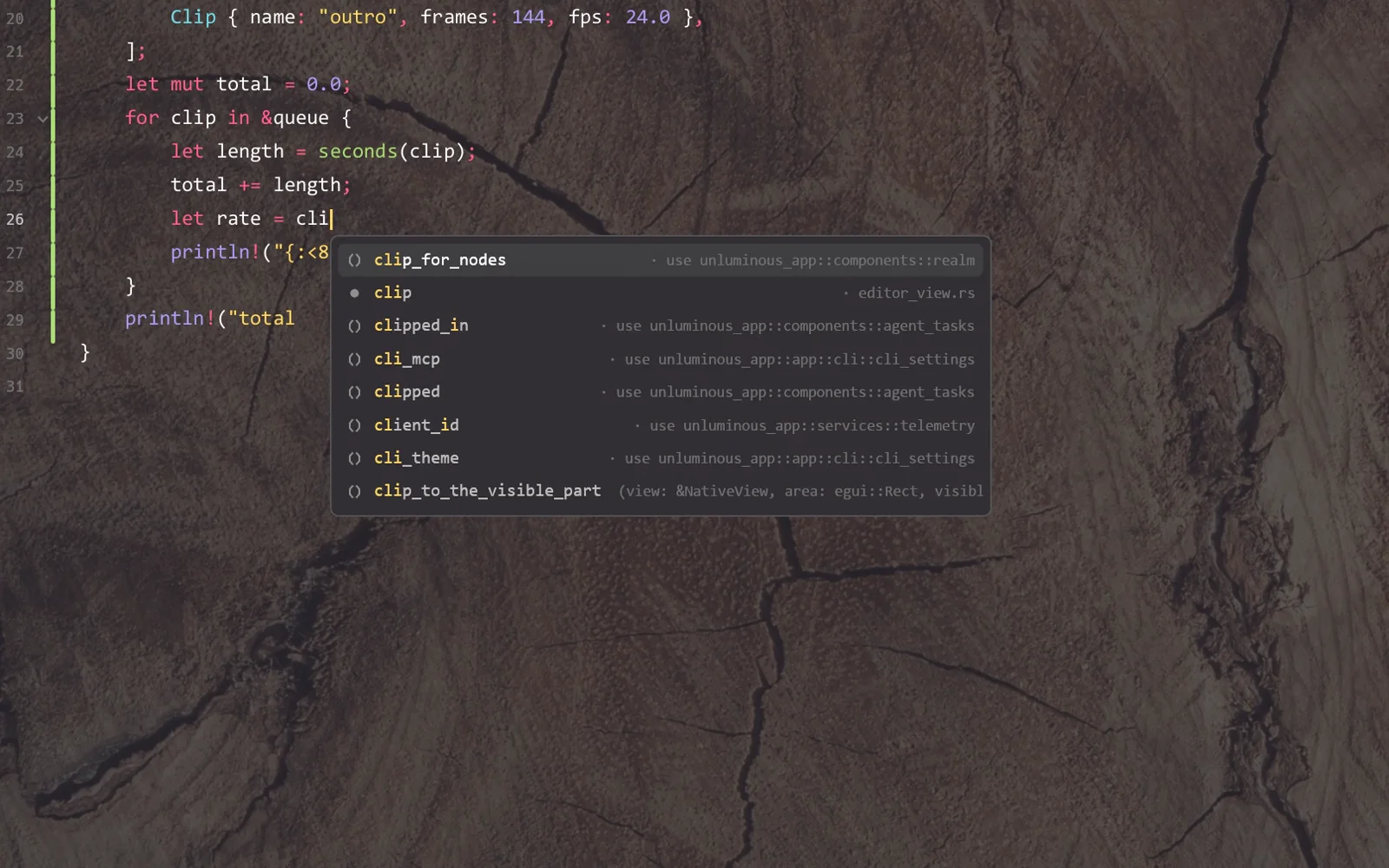This screenshot has height=868, width=1389.
Task: Choose clipped completion item
Action: (x=661, y=391)
